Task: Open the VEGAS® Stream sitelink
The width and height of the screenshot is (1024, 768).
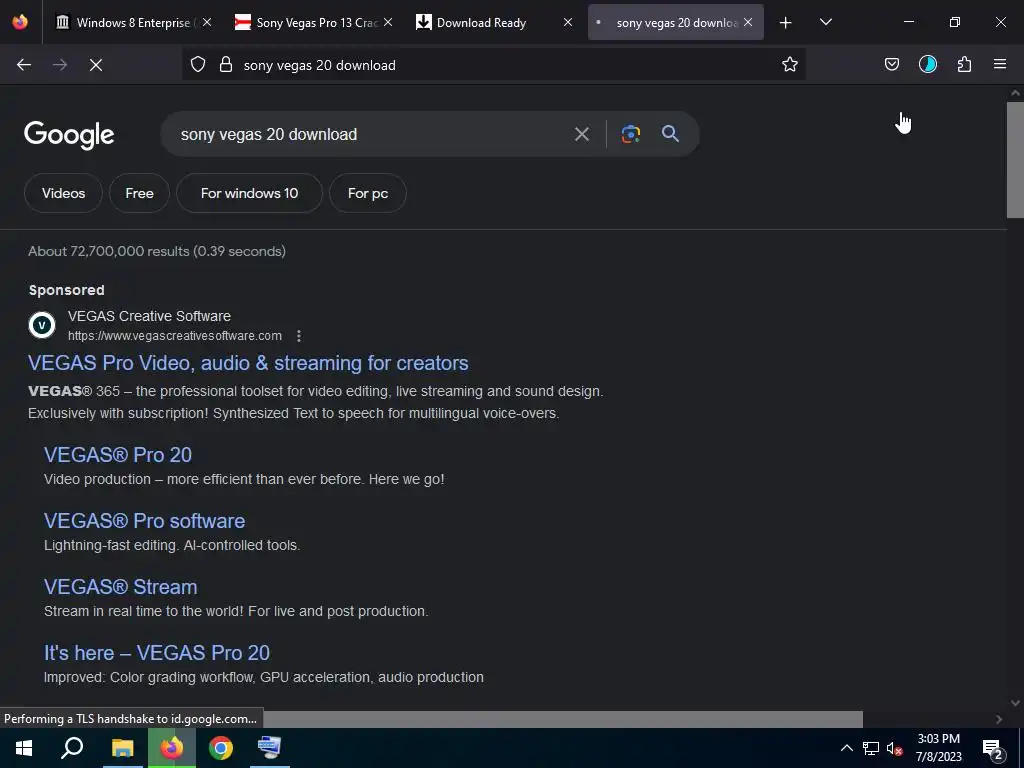Action: tap(120, 586)
